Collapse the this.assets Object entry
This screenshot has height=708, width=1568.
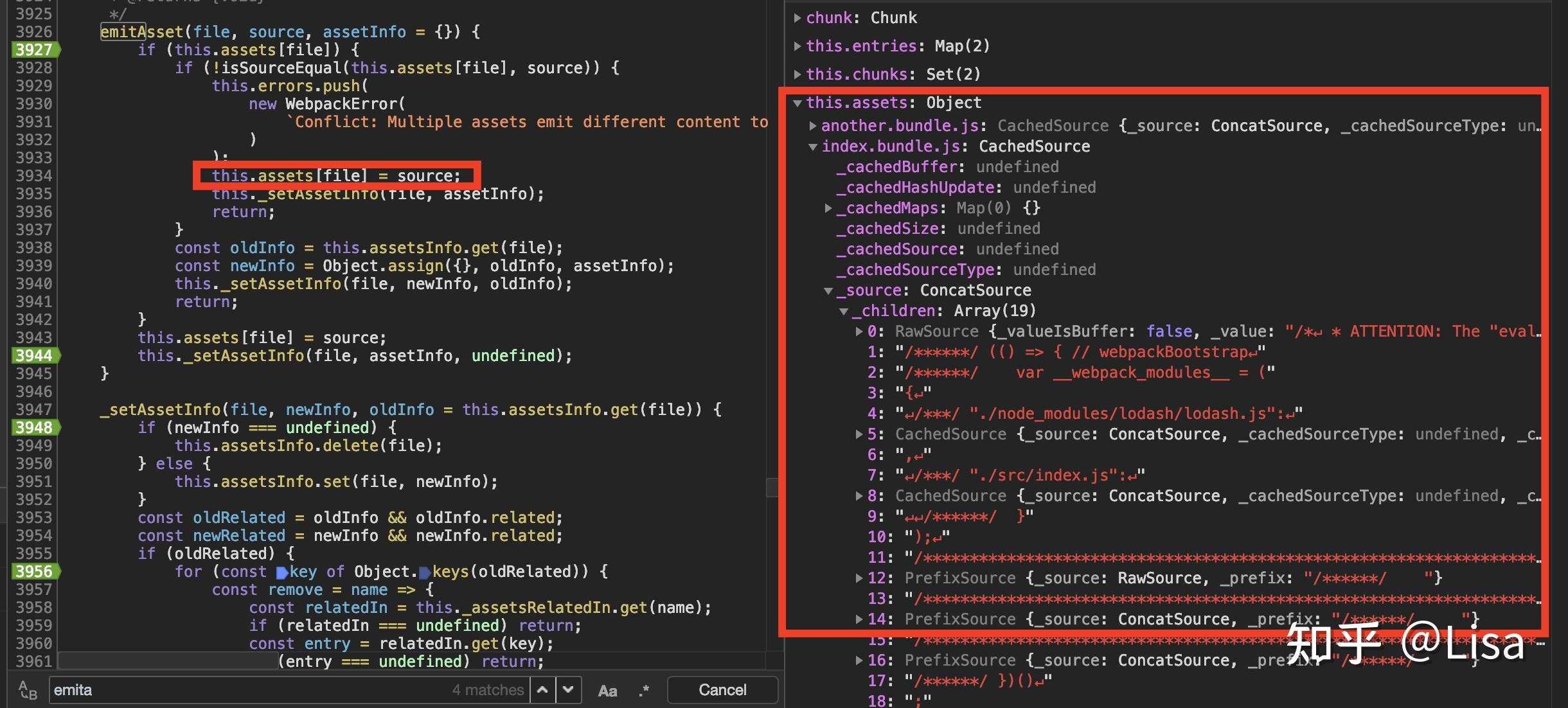[x=797, y=103]
